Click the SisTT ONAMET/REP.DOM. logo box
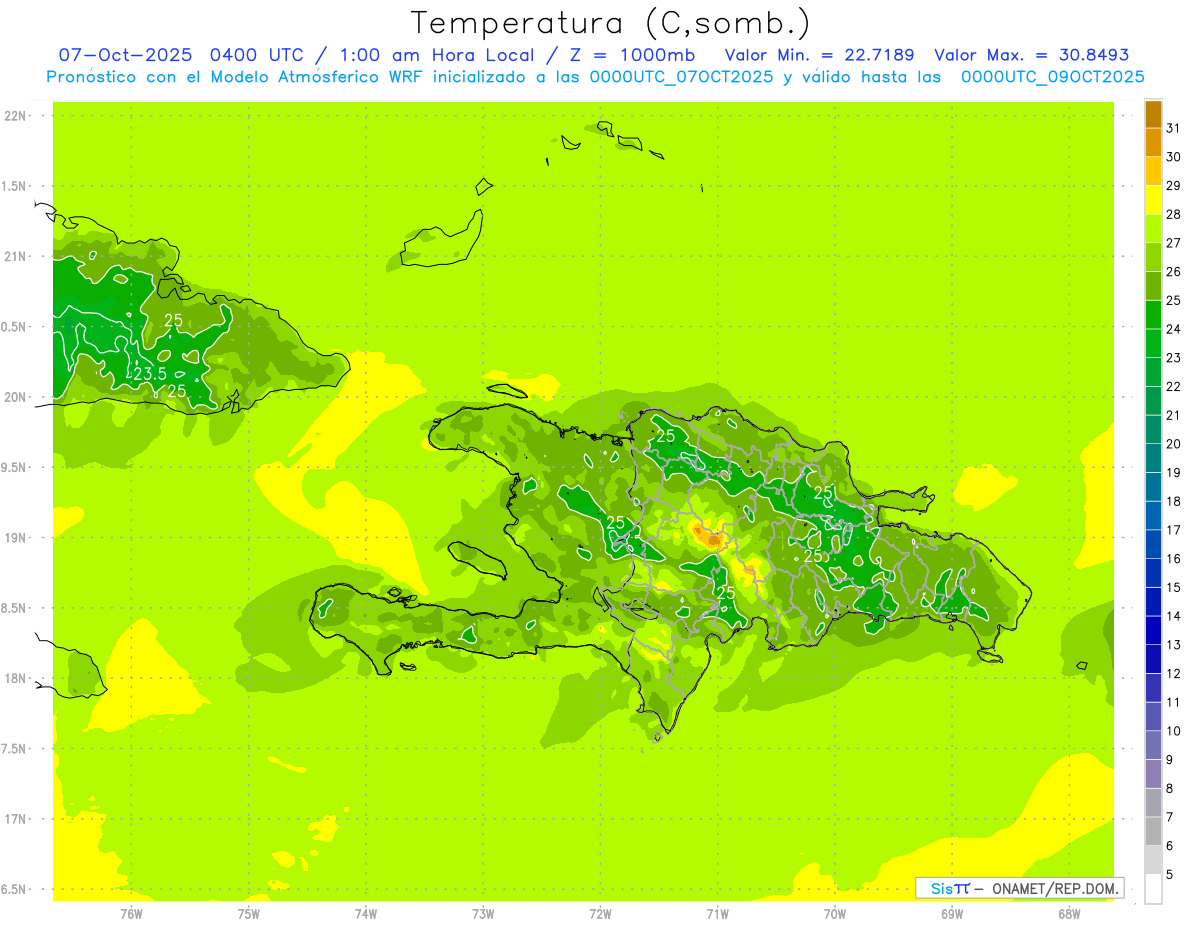Screen dimensions: 1200x927 (x=1018, y=888)
